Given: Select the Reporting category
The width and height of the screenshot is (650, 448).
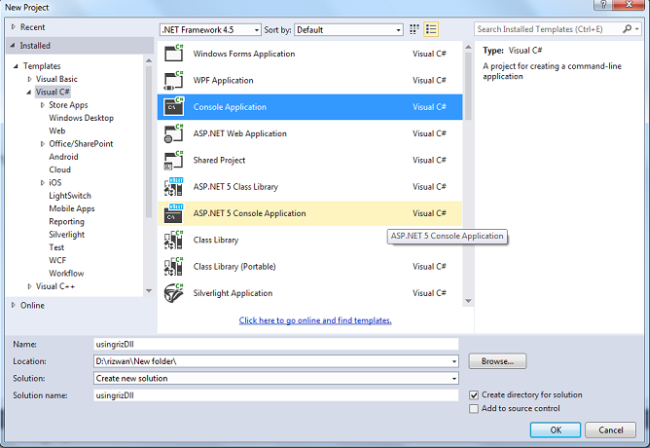Looking at the screenshot, I should coord(66,221).
